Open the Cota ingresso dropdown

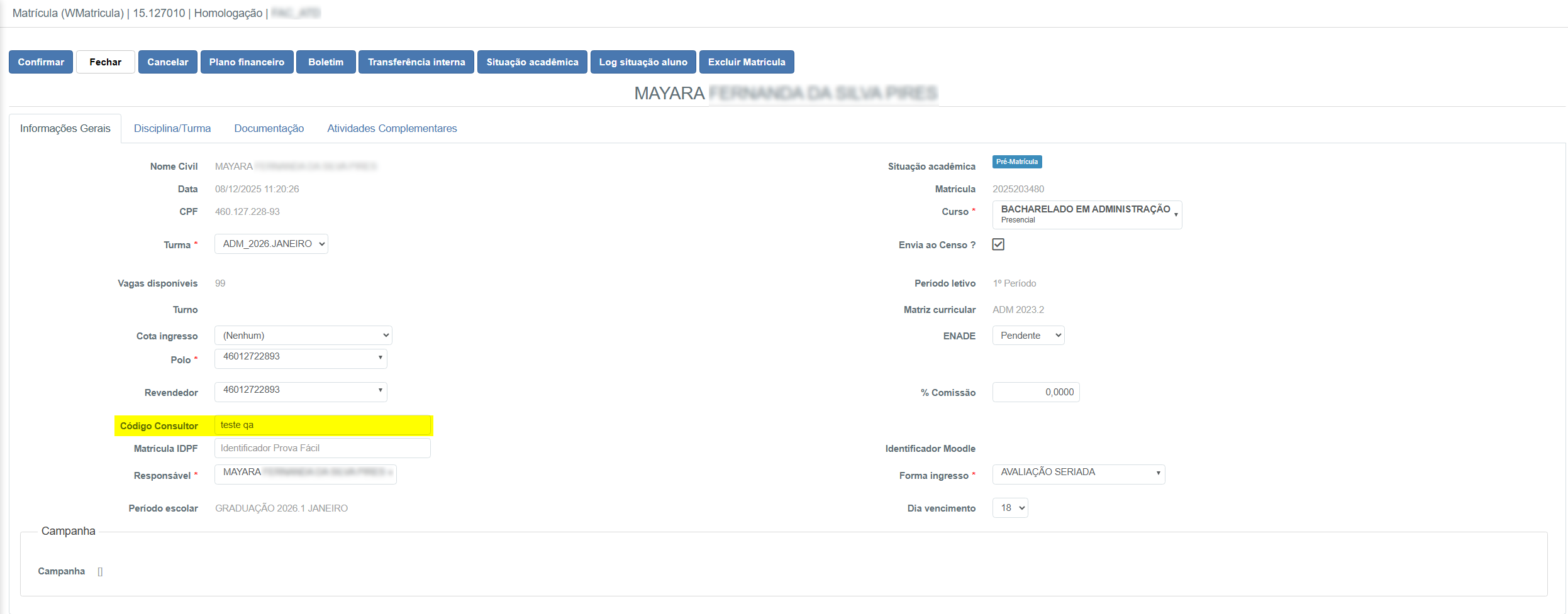tap(303, 336)
